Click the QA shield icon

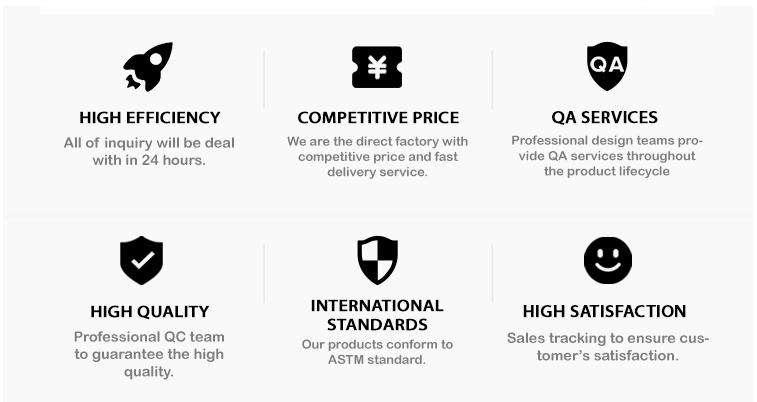pos(607,66)
